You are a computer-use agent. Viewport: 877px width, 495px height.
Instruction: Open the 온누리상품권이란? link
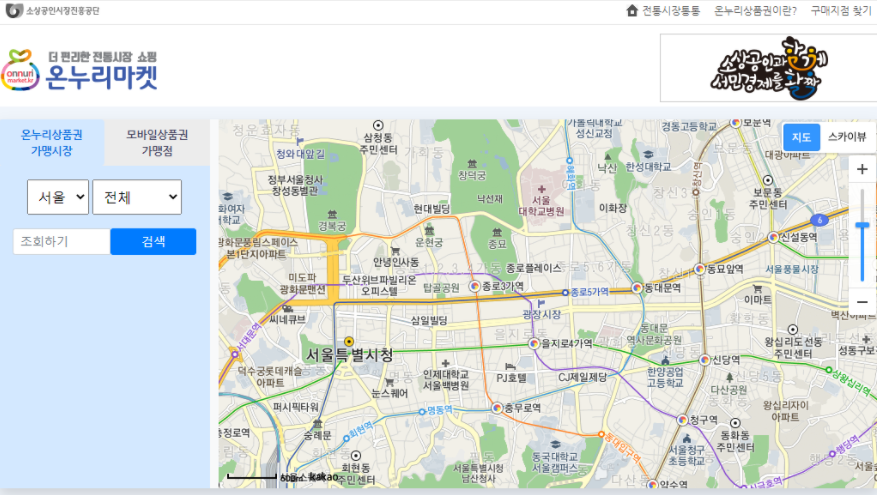755,11
